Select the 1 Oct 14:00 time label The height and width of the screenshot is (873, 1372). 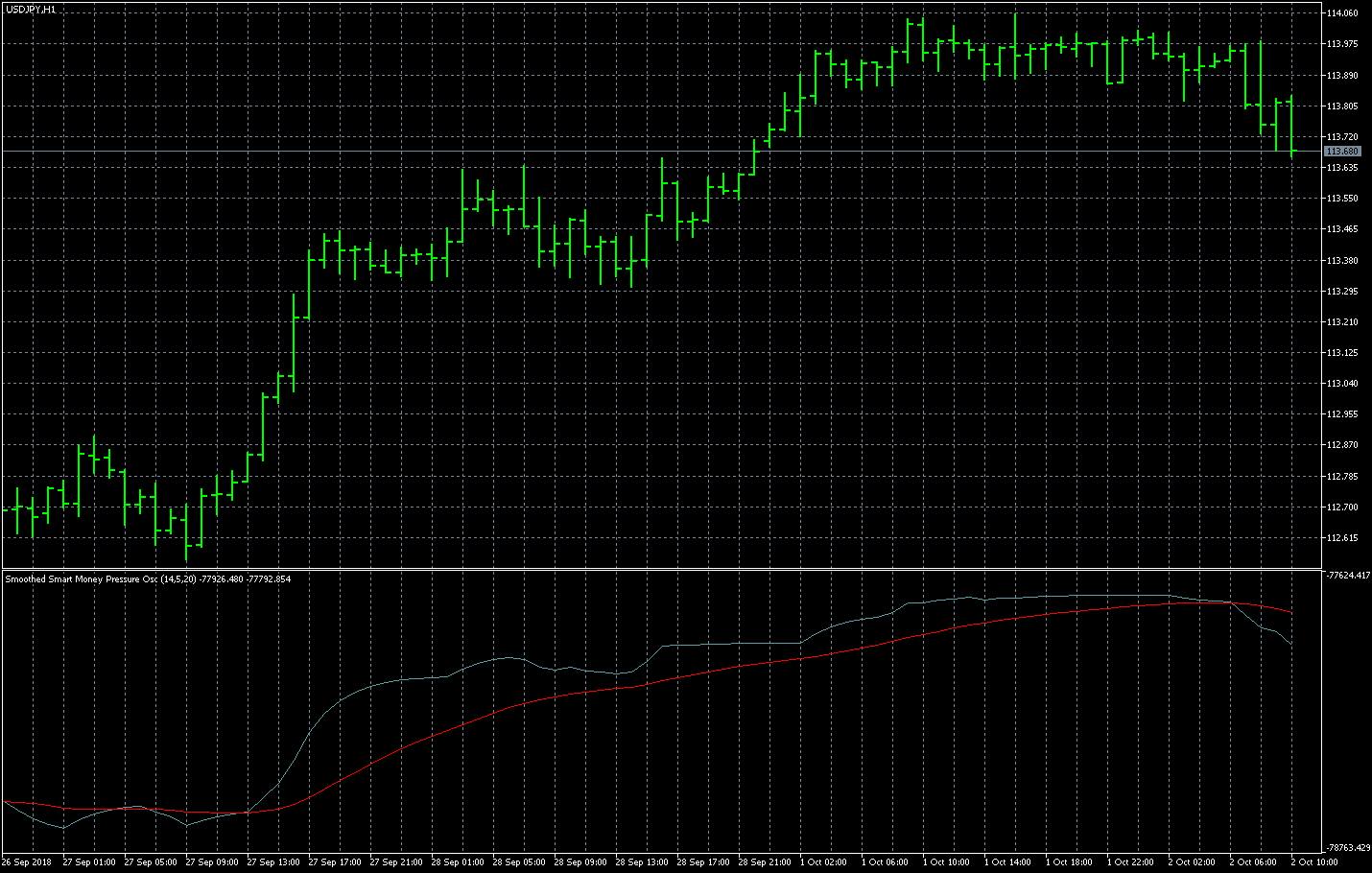[1008, 862]
